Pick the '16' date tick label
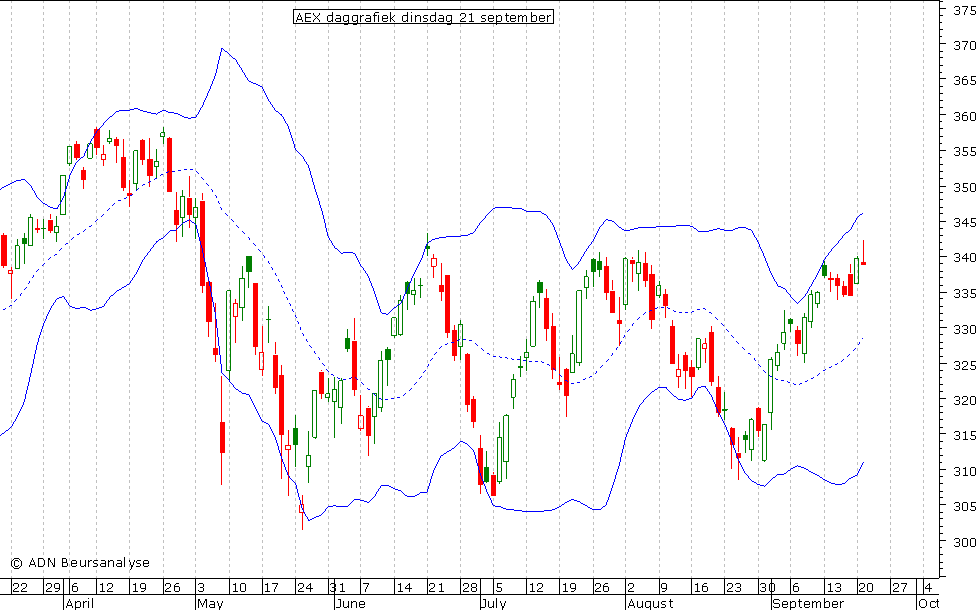The height and width of the screenshot is (610, 980). pyautogui.click(x=701, y=588)
